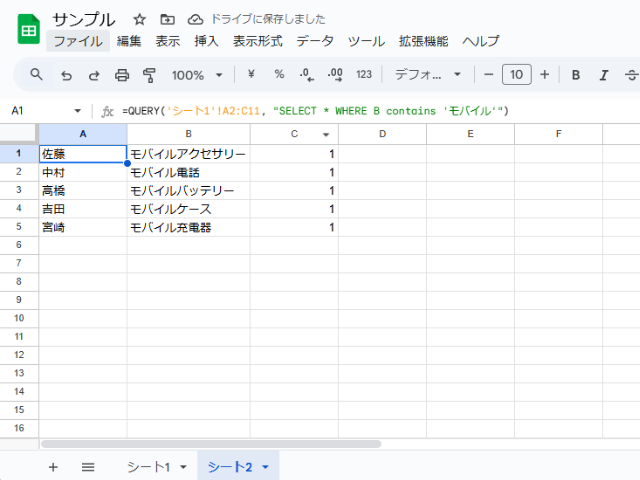Open the ツール menu
Screen dimensions: 640x480
(x=366, y=41)
